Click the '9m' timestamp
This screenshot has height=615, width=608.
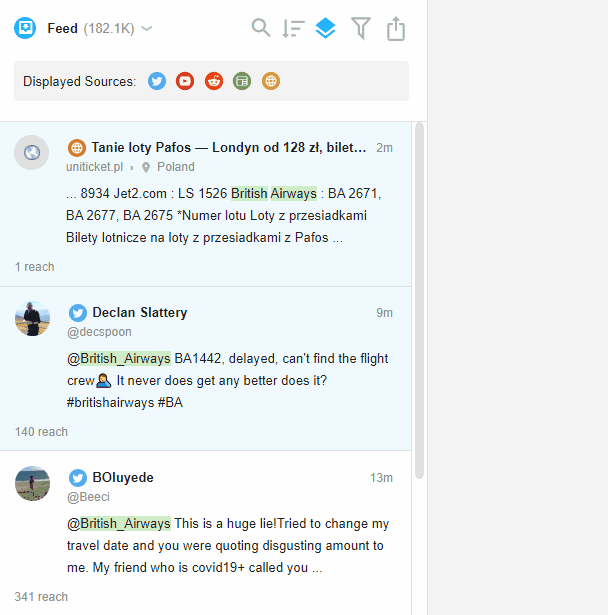(384, 313)
